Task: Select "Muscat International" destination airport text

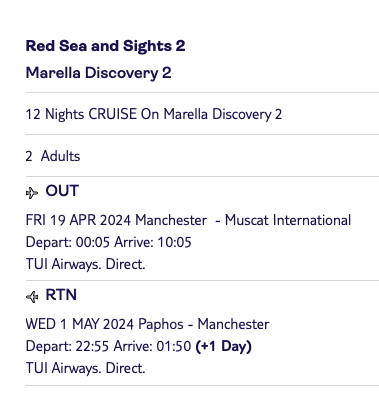Action: pos(288,220)
